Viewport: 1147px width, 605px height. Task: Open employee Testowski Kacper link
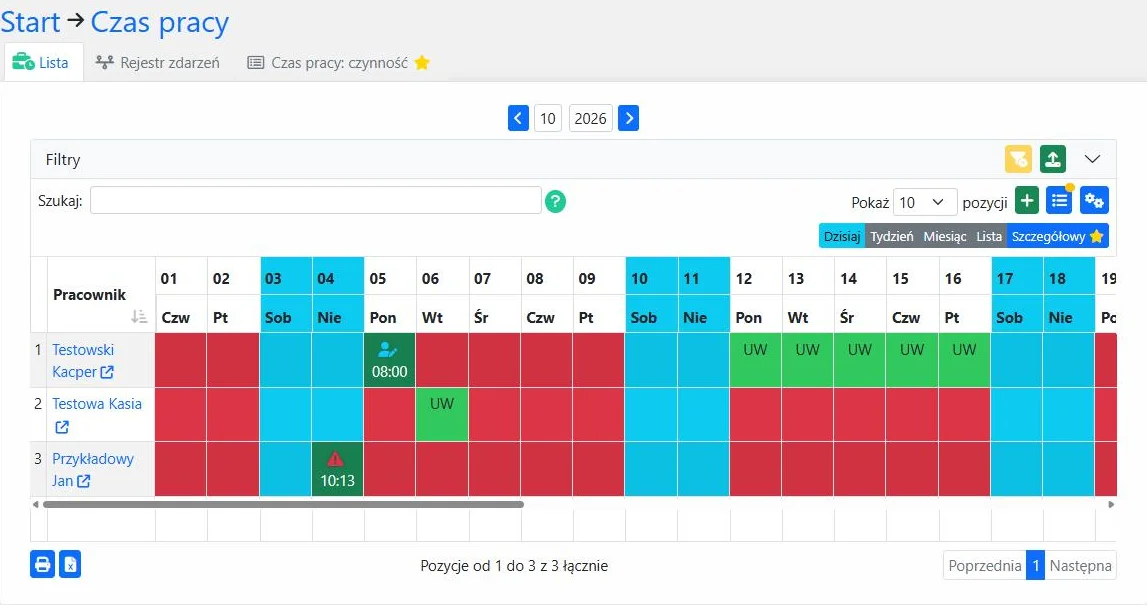(x=83, y=361)
